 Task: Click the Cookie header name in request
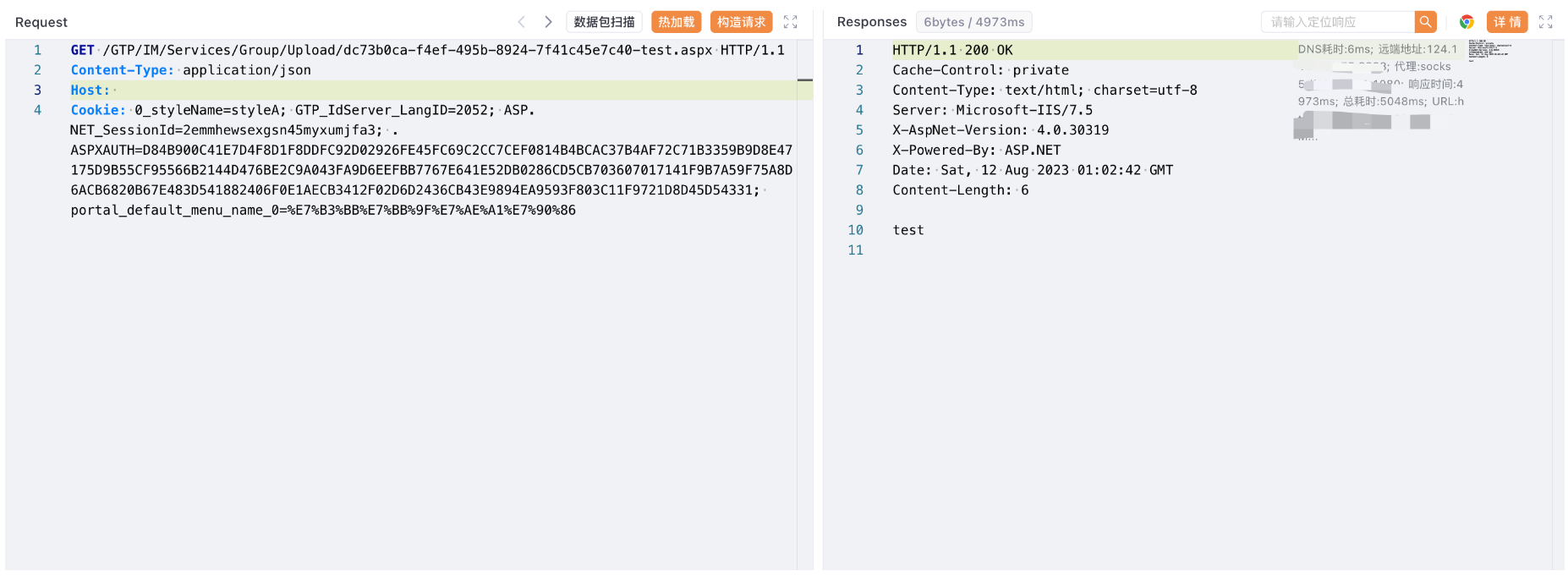pyautogui.click(x=97, y=111)
